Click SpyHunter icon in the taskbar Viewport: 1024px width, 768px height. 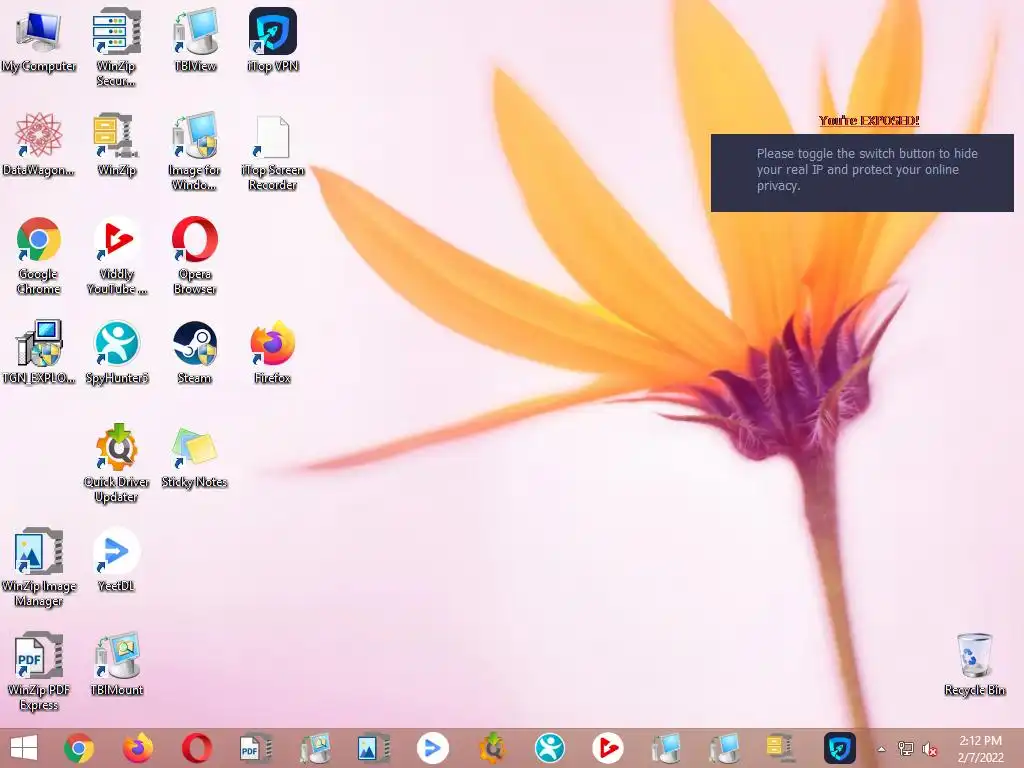pos(550,748)
